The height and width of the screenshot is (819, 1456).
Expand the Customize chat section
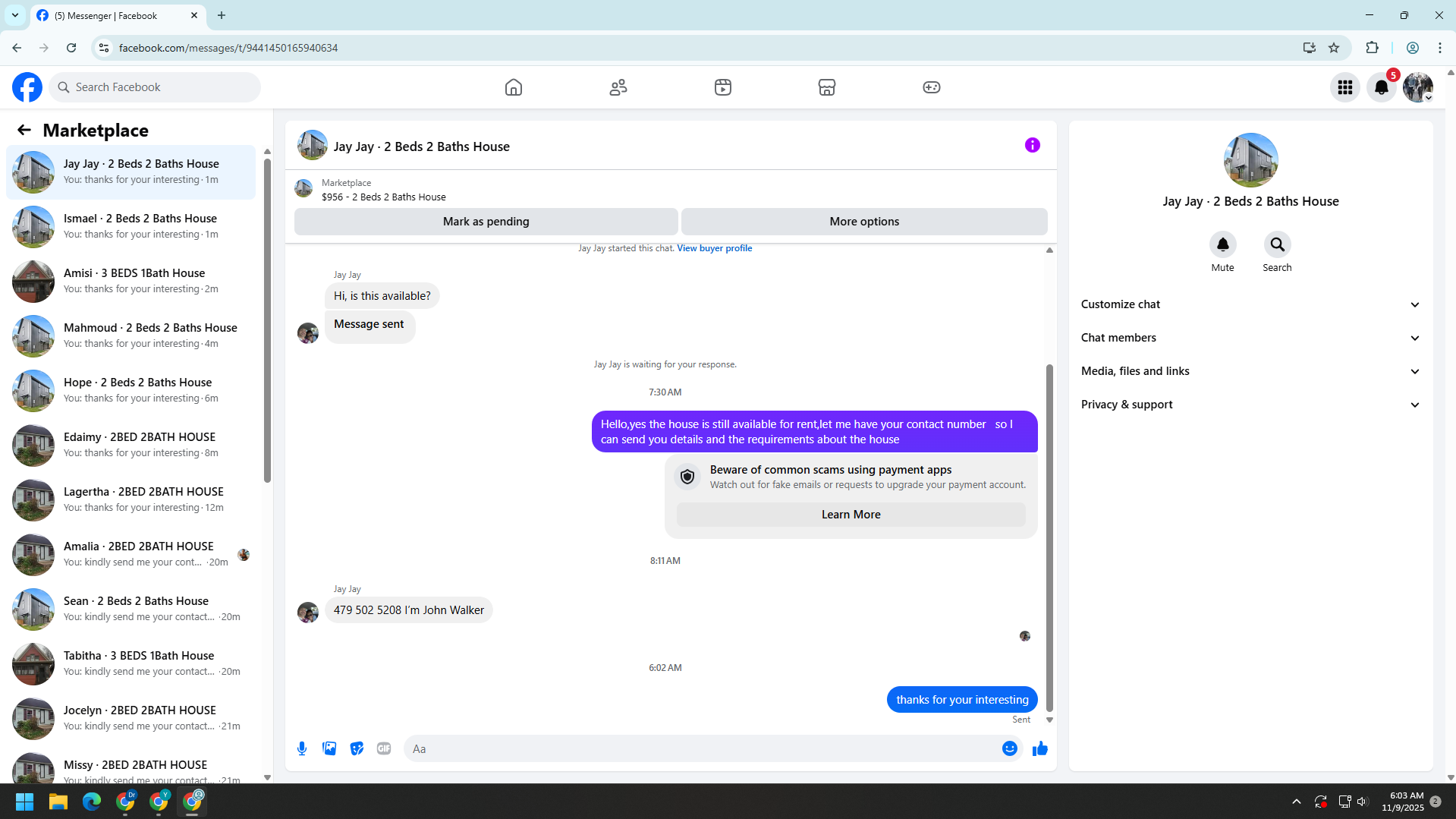1250,304
